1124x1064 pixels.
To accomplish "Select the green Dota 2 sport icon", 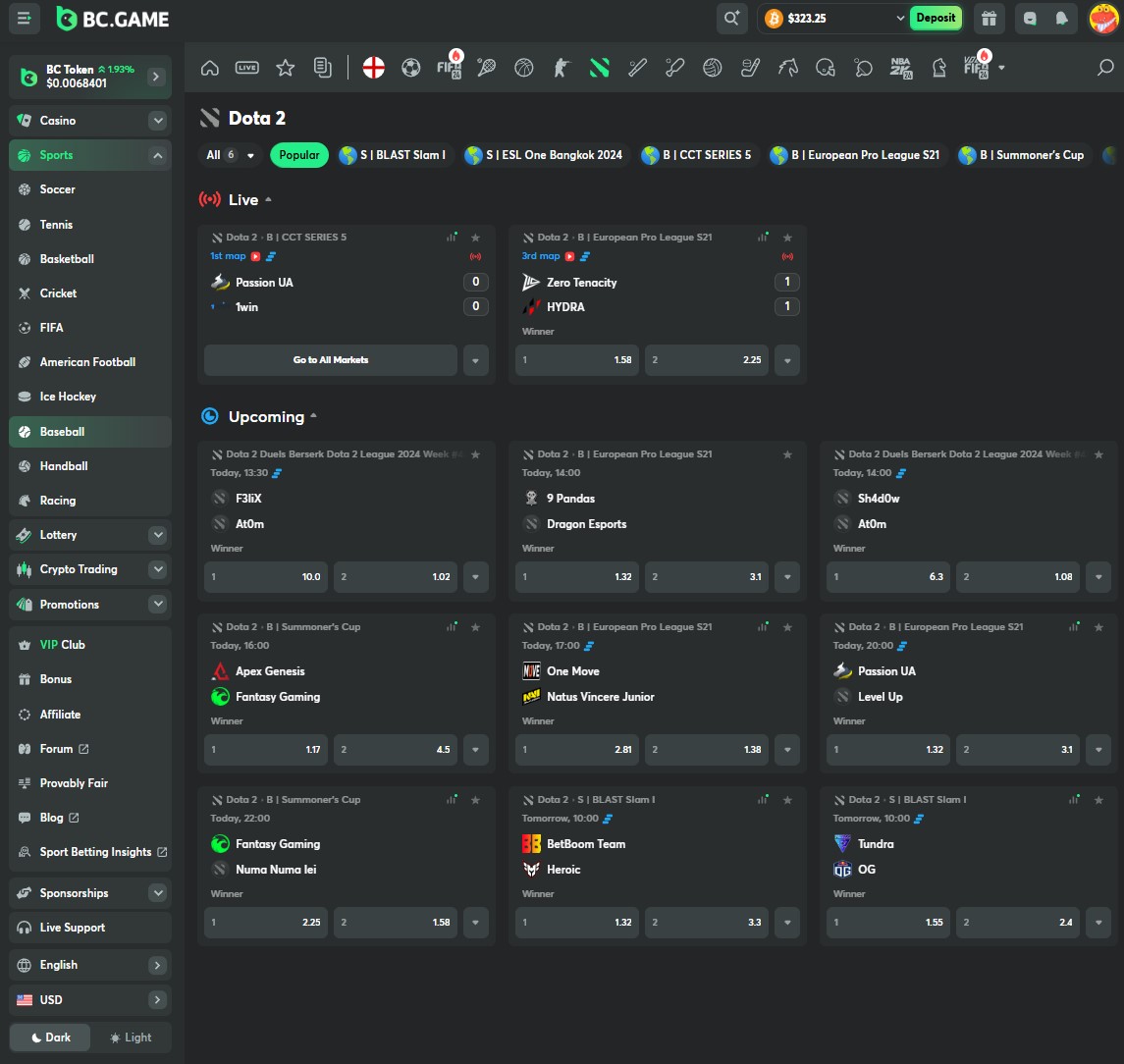I will [599, 68].
